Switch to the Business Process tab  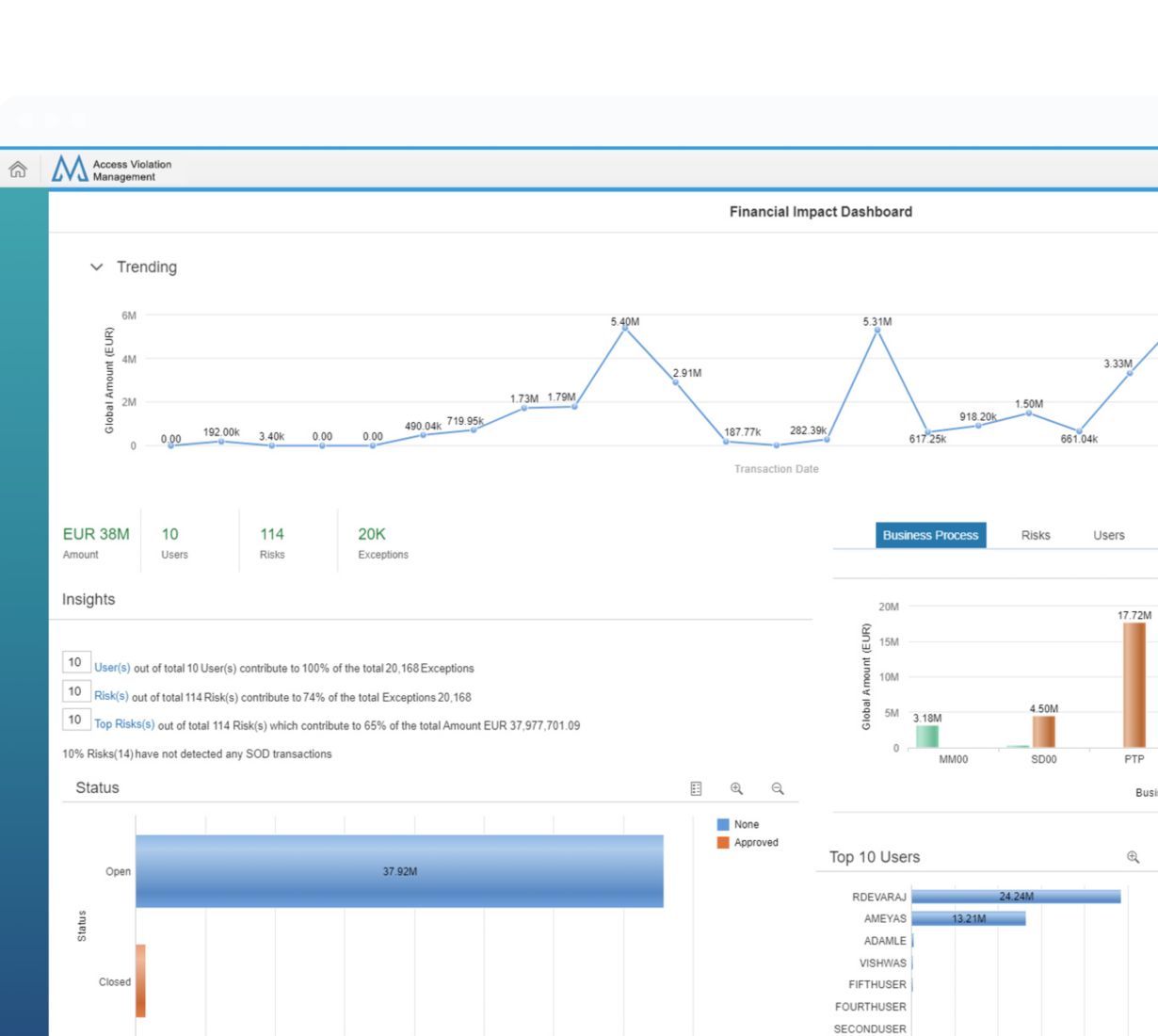click(x=930, y=535)
